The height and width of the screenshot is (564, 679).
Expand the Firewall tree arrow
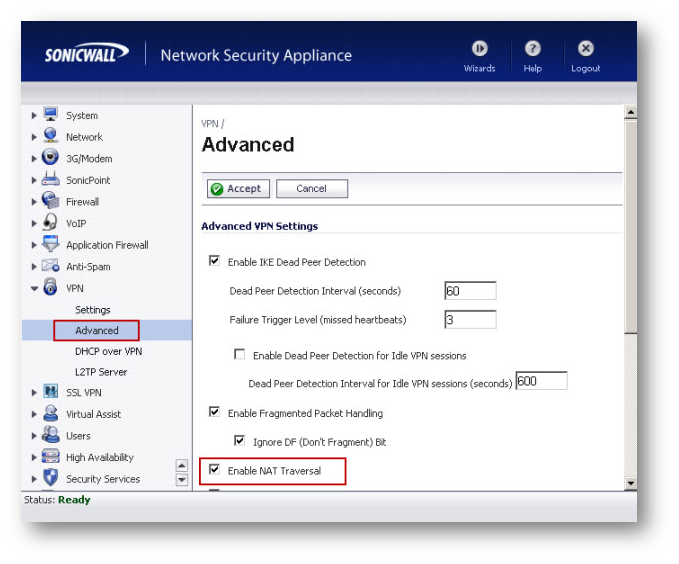pyautogui.click(x=34, y=202)
